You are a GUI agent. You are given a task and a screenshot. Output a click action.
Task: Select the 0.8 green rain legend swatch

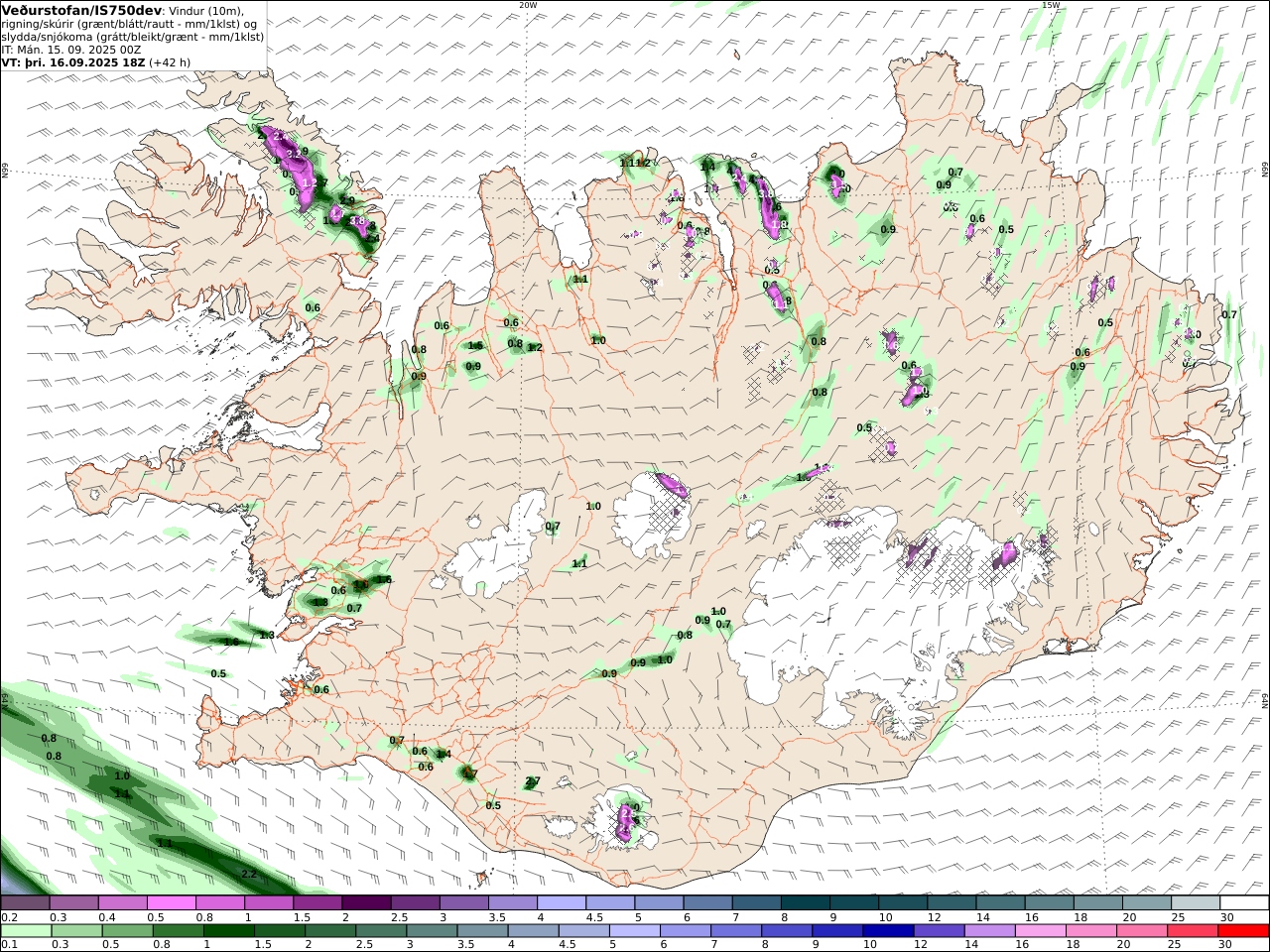pyautogui.click(x=178, y=931)
